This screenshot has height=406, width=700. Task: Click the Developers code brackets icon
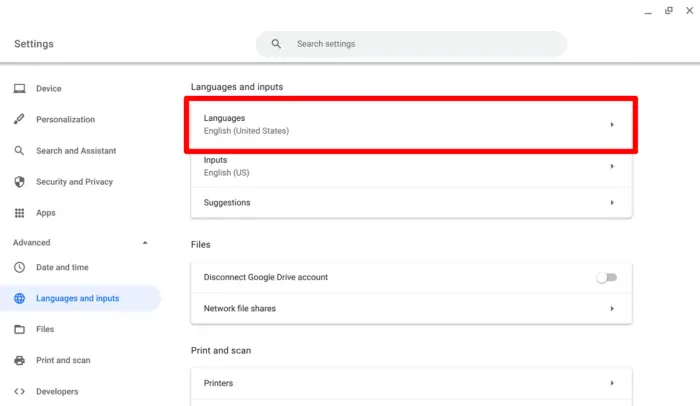pyautogui.click(x=19, y=391)
